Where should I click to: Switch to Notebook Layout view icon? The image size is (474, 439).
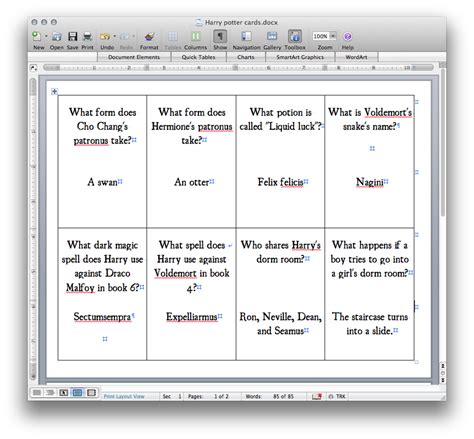point(91,393)
